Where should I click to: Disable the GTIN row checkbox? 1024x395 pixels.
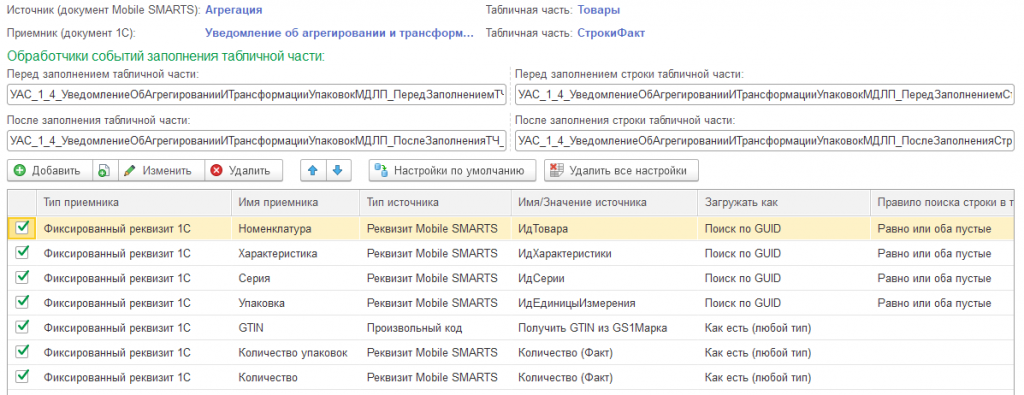click(x=22, y=326)
